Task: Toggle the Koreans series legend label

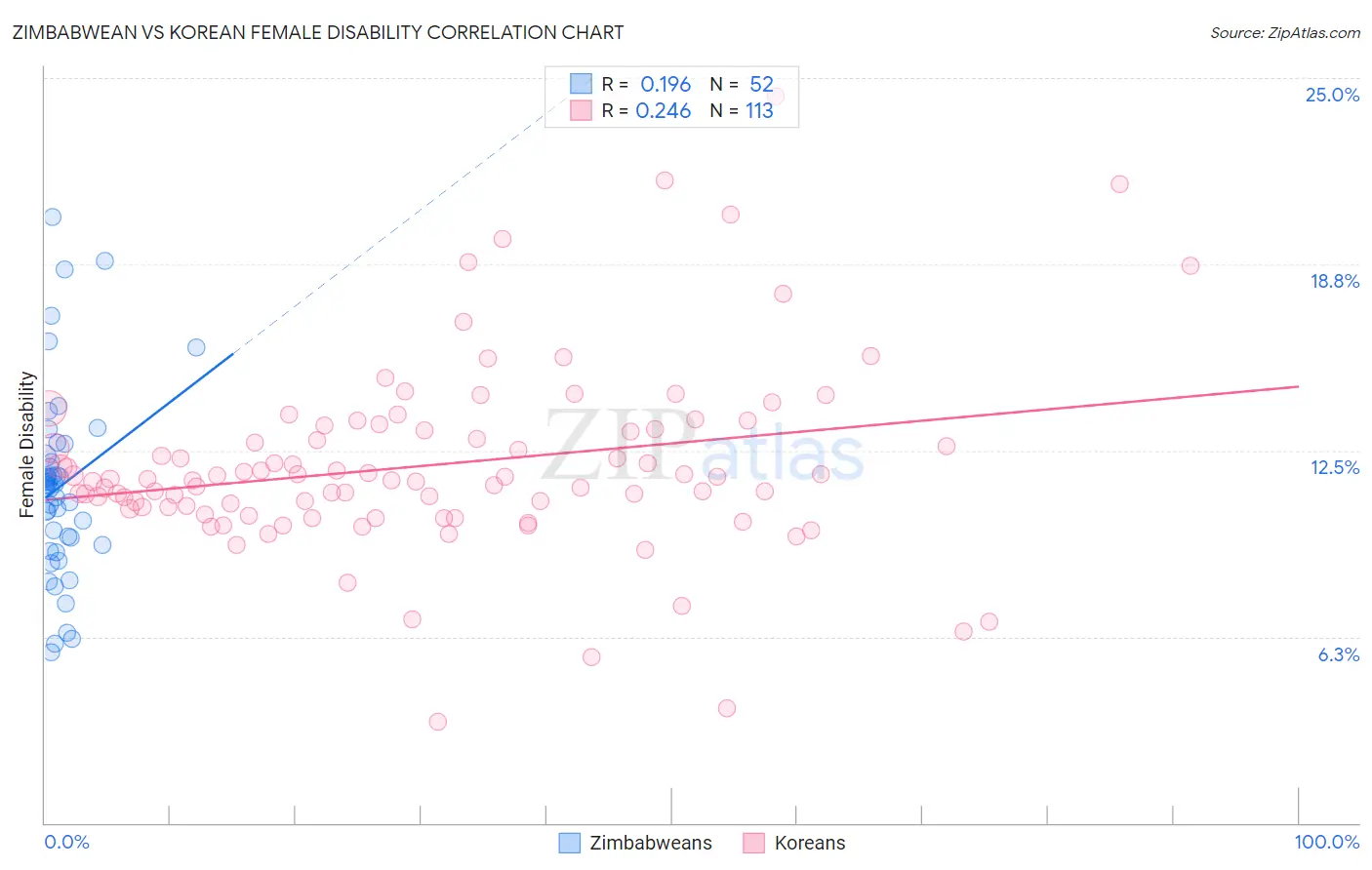Action: [810, 843]
